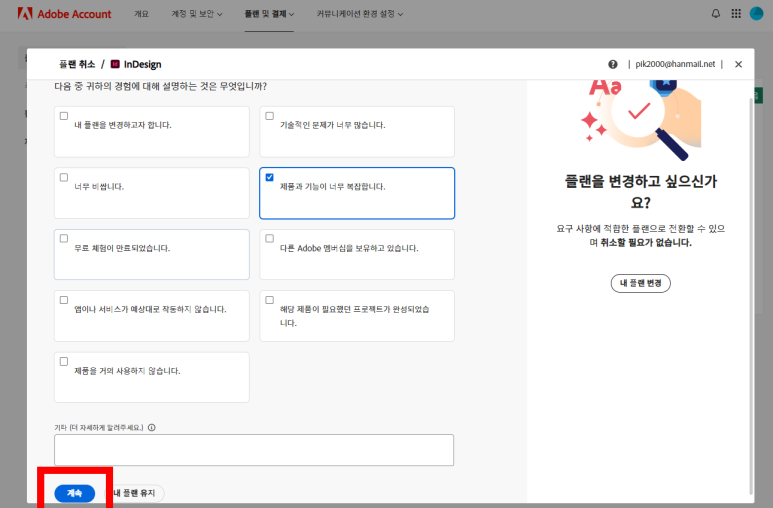Image resolution: width=773 pixels, height=508 pixels.
Task: Check '너무 비쌉니다' checkbox
Action: coord(64,177)
